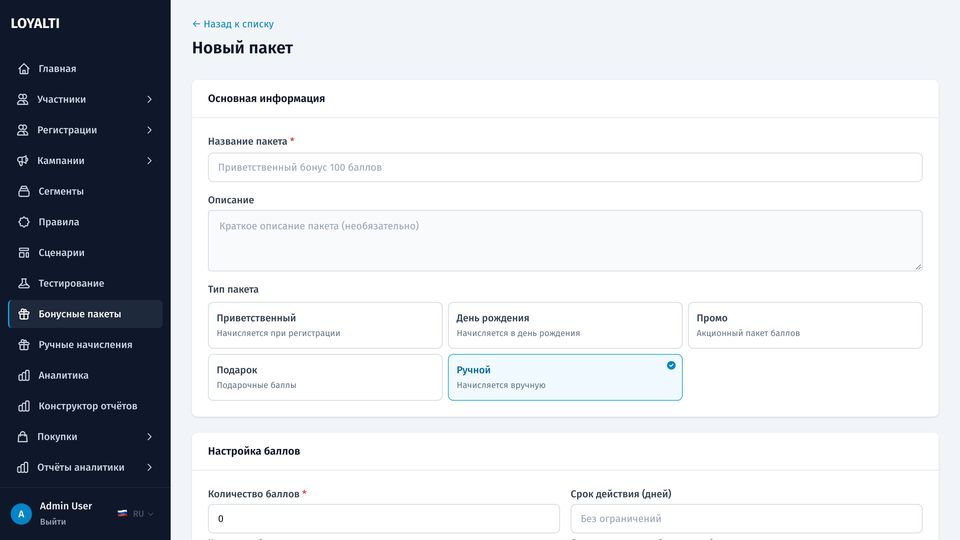Click the Кампании megaphone icon
960x540 pixels.
(23, 160)
